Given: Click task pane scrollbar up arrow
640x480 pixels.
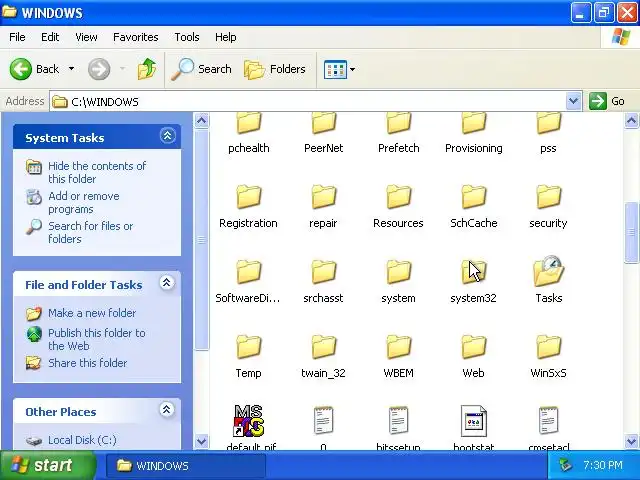Looking at the screenshot, I should click(x=202, y=121).
